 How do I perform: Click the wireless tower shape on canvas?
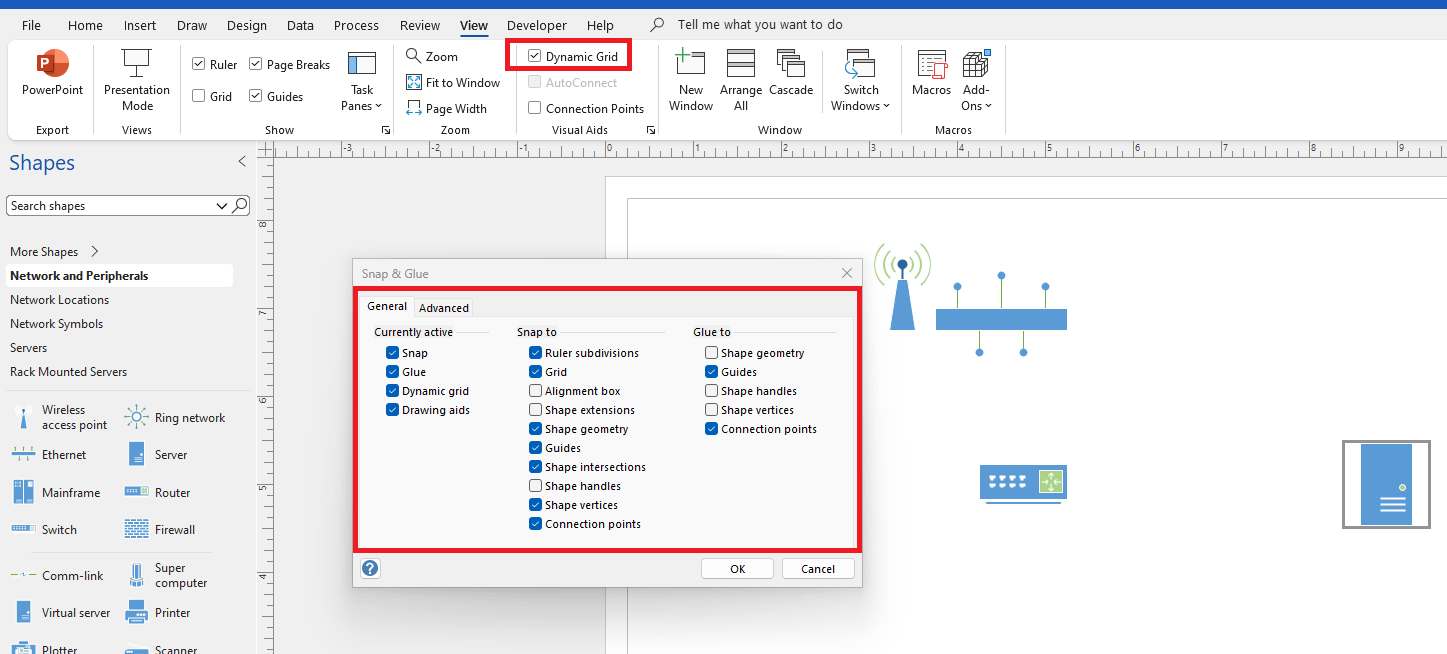[x=902, y=286]
